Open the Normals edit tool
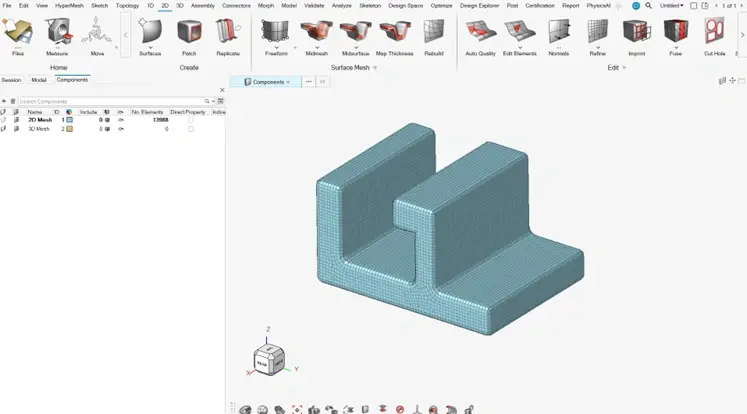 click(x=558, y=35)
